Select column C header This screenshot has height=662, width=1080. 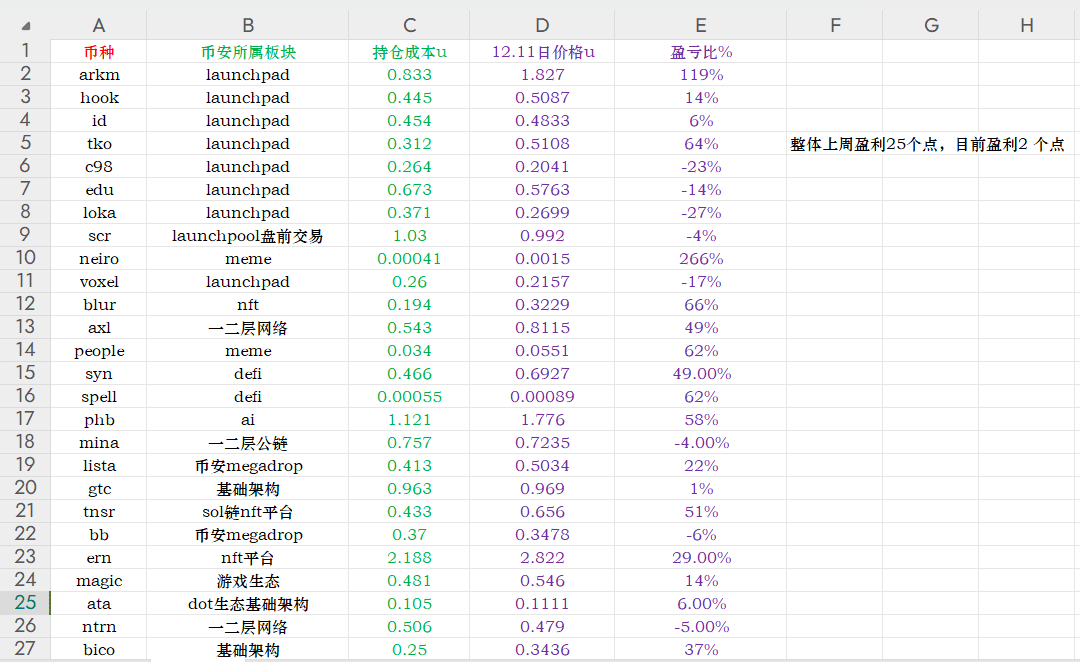pos(409,25)
